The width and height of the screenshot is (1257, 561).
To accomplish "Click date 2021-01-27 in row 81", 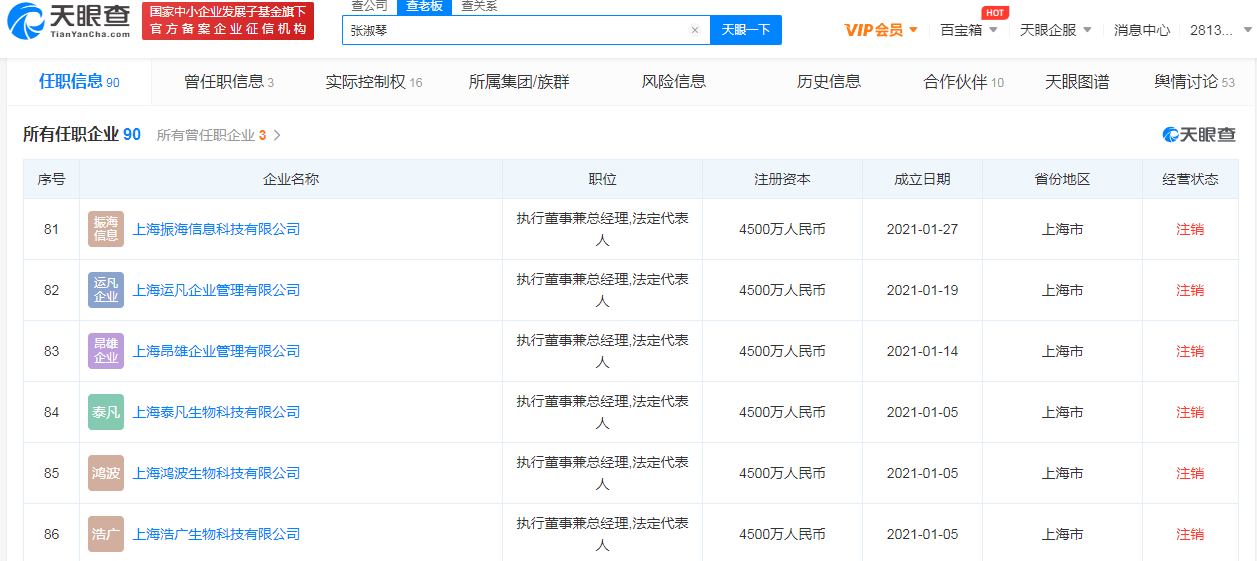I will [922, 229].
